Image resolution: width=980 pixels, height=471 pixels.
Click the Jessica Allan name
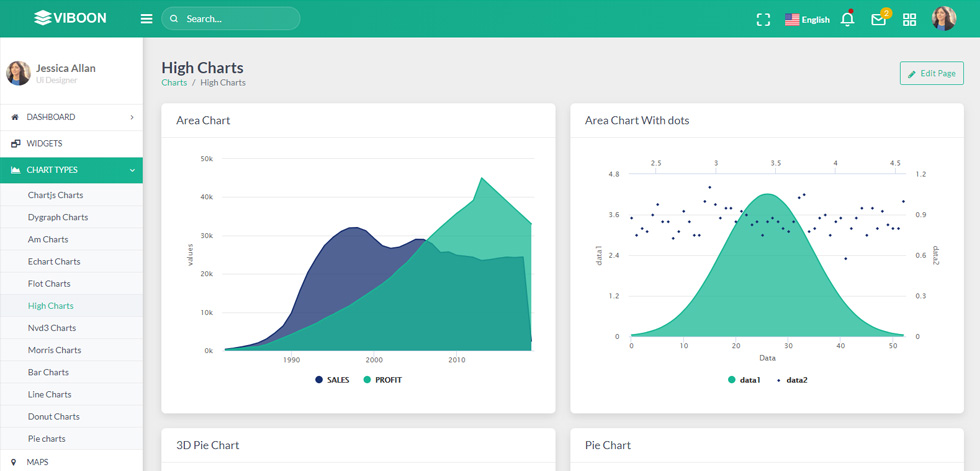coord(66,68)
